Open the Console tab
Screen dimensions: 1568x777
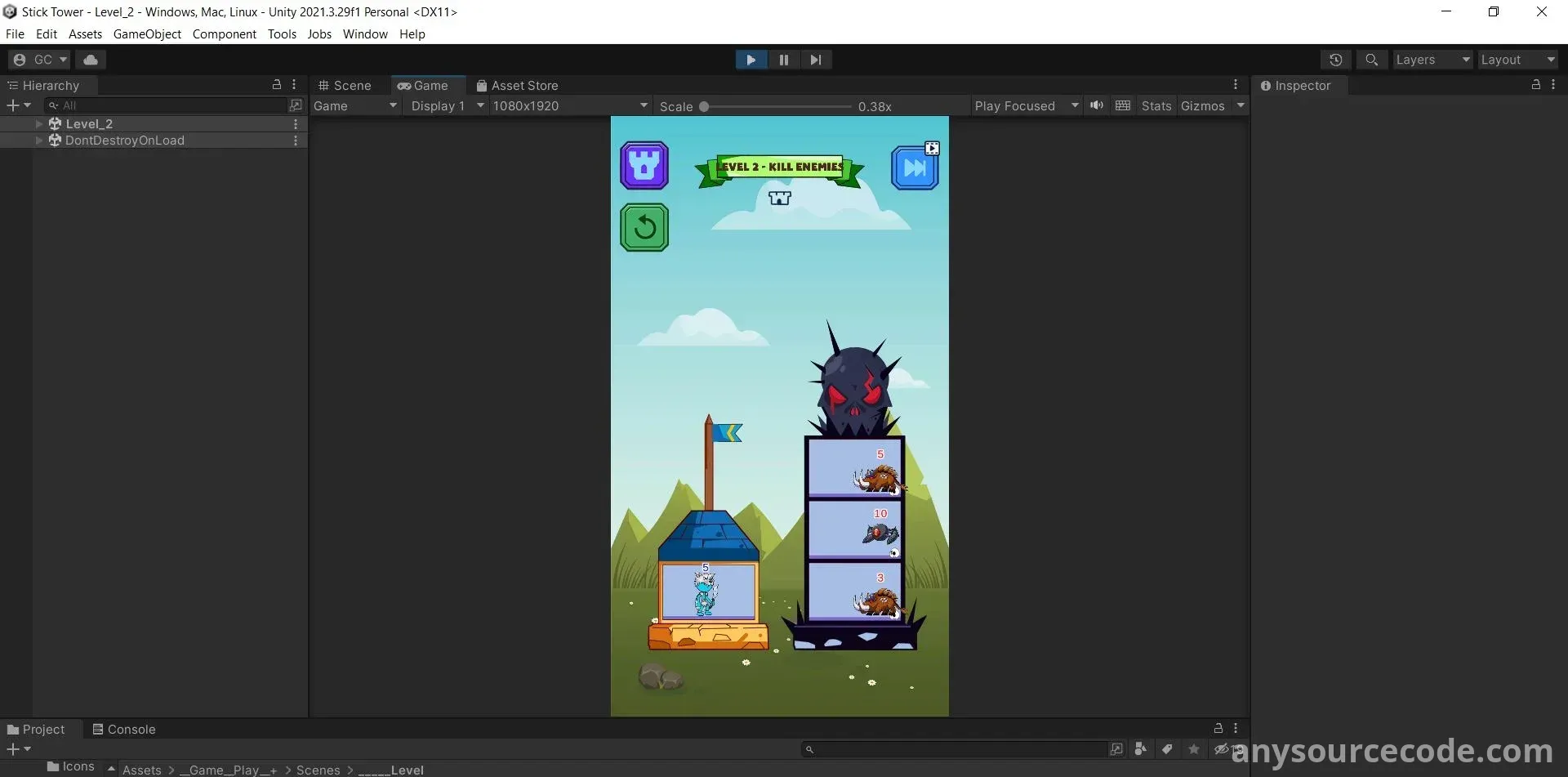click(123, 730)
